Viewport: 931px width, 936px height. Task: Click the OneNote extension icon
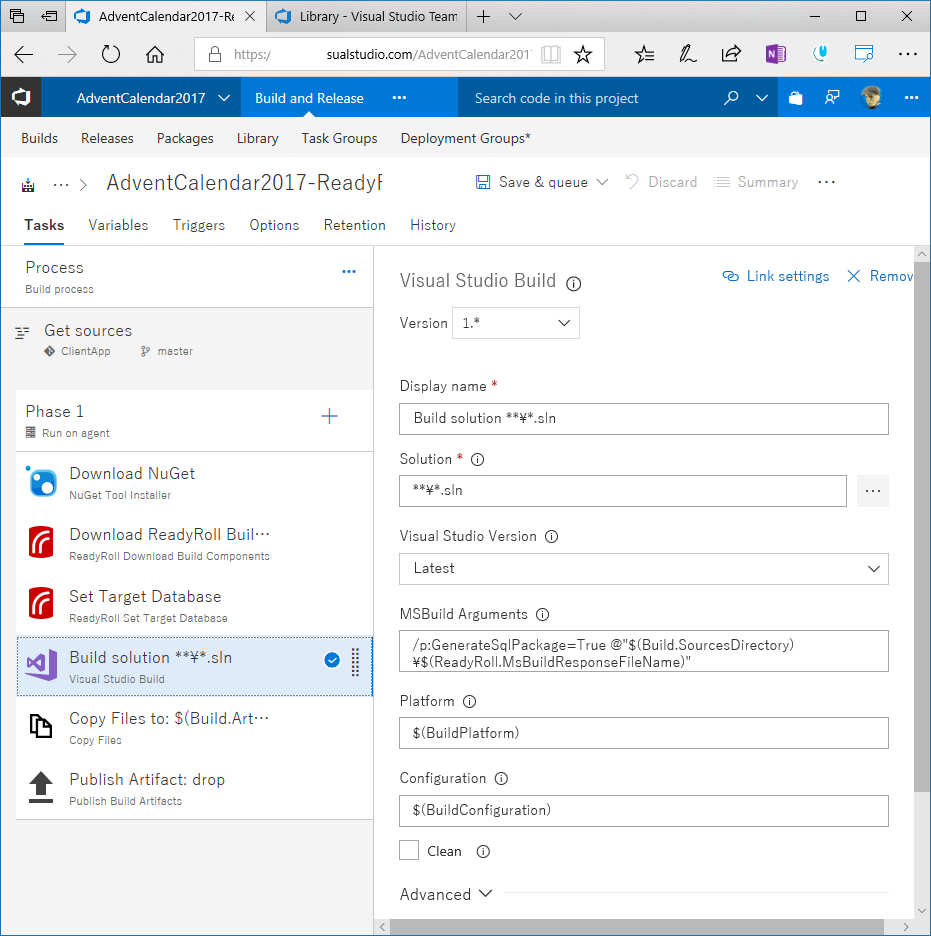click(x=775, y=55)
